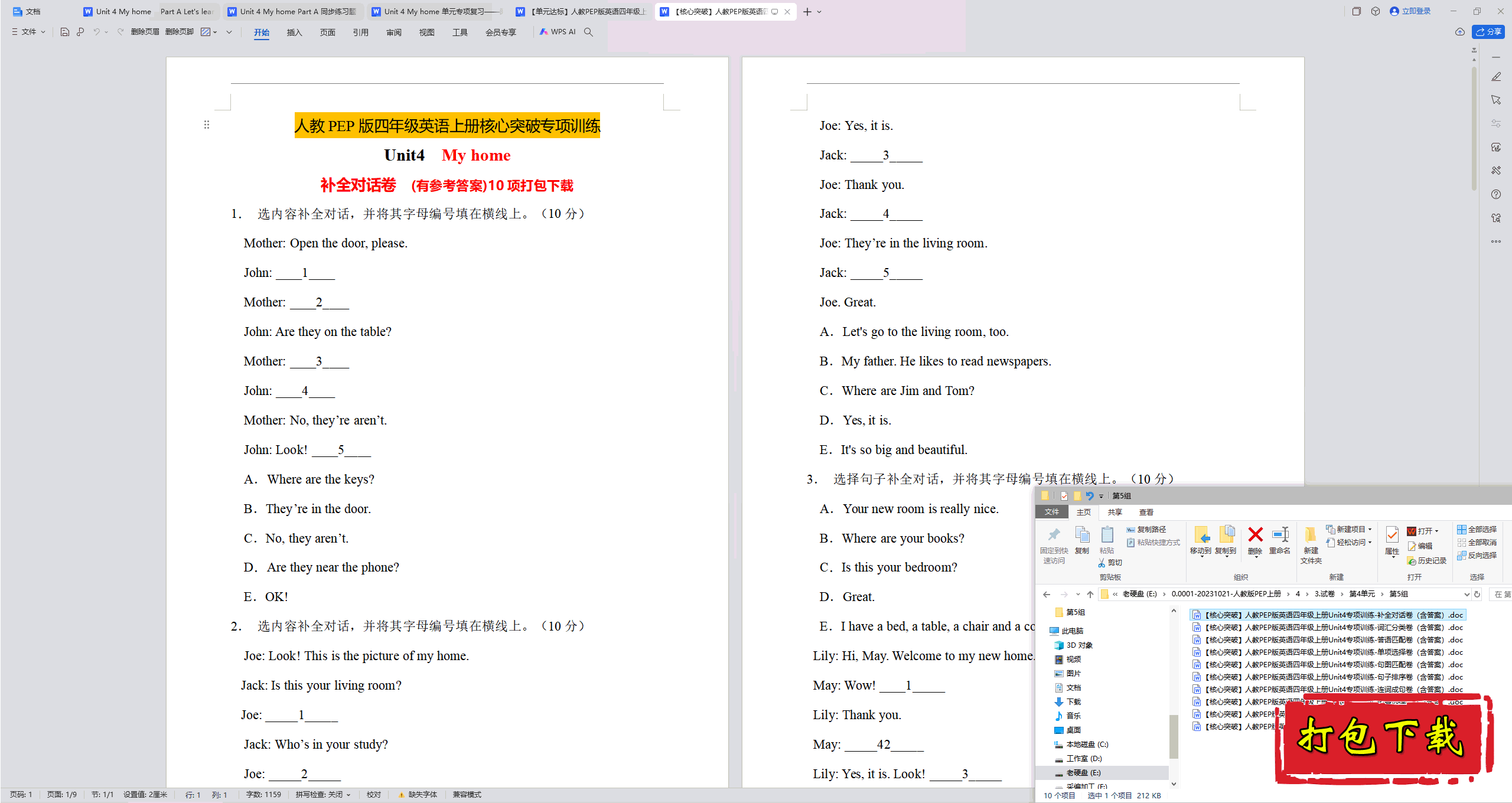Go up one folder level in Explorer
This screenshot has width=1512, height=803.
tap(1090, 595)
